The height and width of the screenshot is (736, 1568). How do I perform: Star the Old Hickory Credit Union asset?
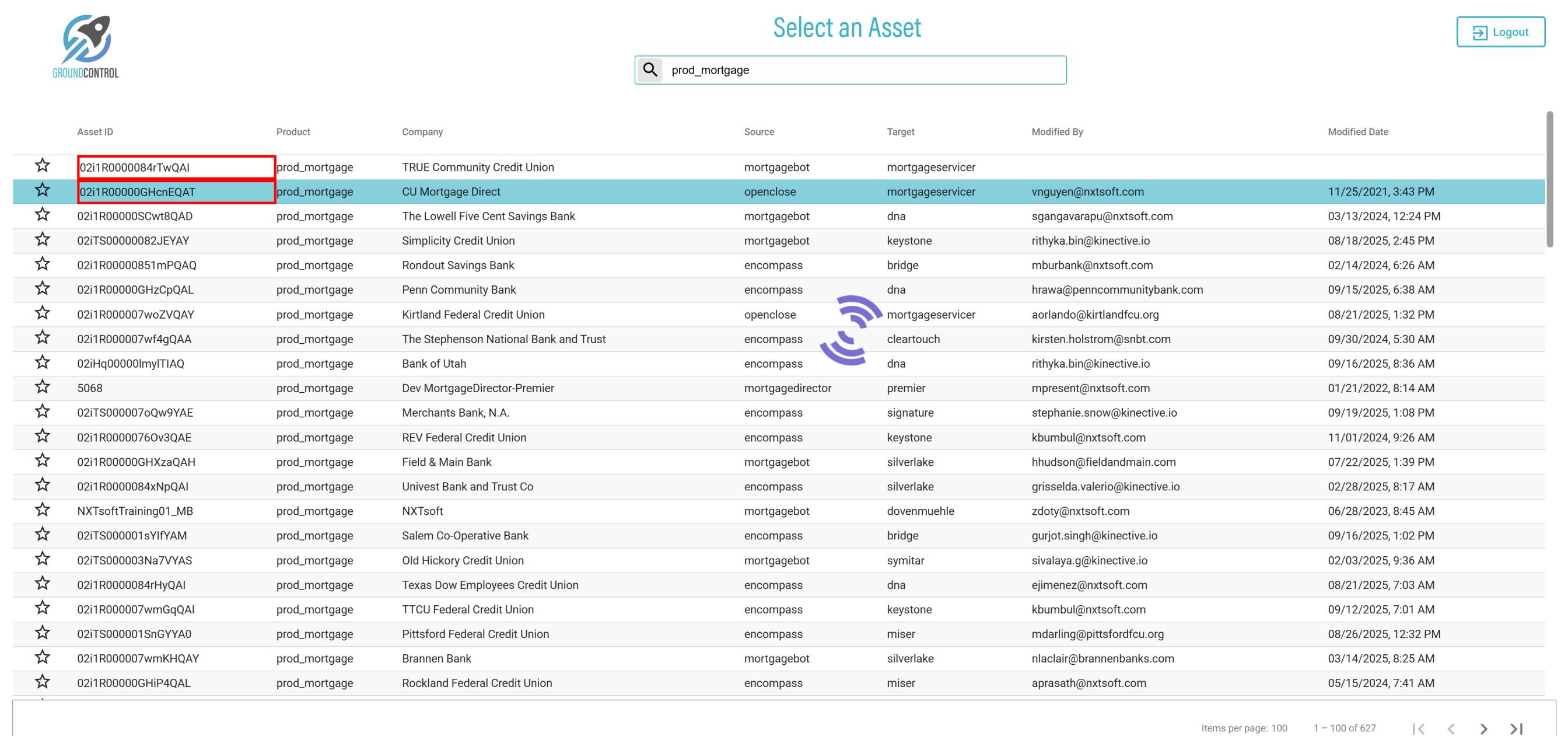point(42,559)
